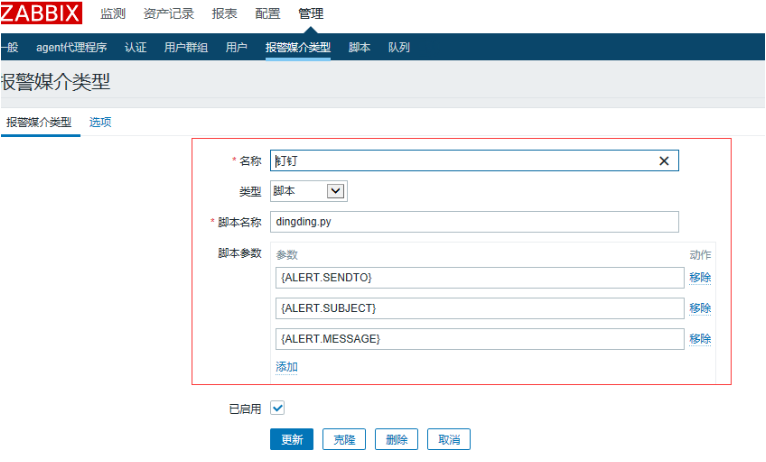Click the {ALERT.MESSAGE} parameter field
Screen dimensions: 766x462
[480, 339]
